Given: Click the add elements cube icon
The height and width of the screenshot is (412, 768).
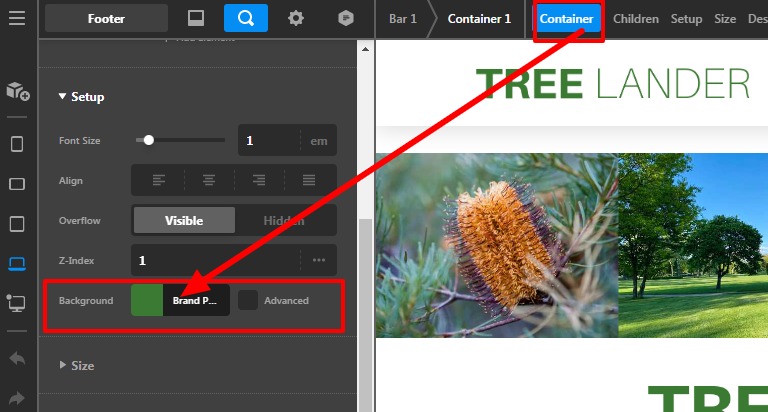Looking at the screenshot, I should 17,91.
